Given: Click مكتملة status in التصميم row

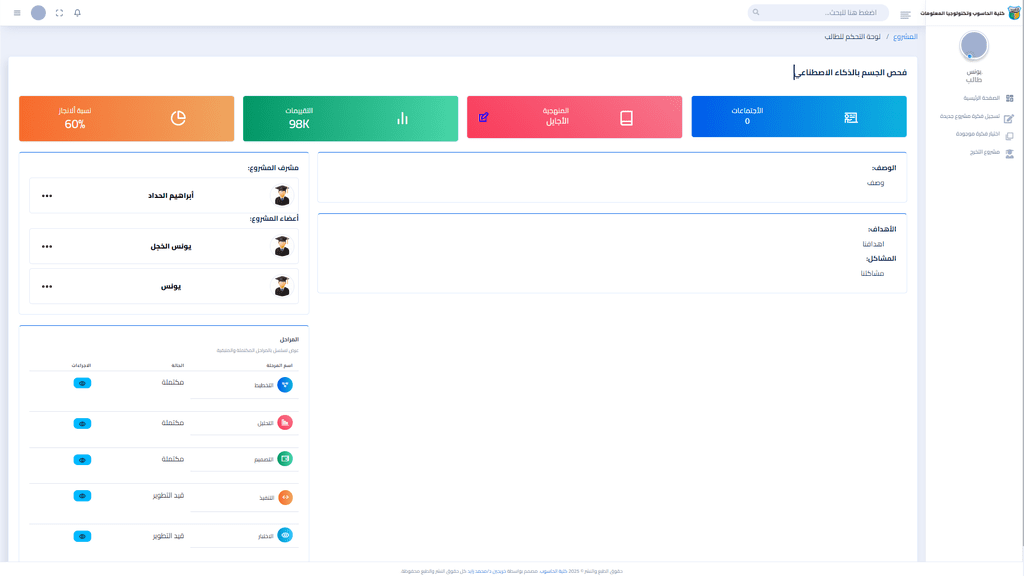Looking at the screenshot, I should coord(173,459).
